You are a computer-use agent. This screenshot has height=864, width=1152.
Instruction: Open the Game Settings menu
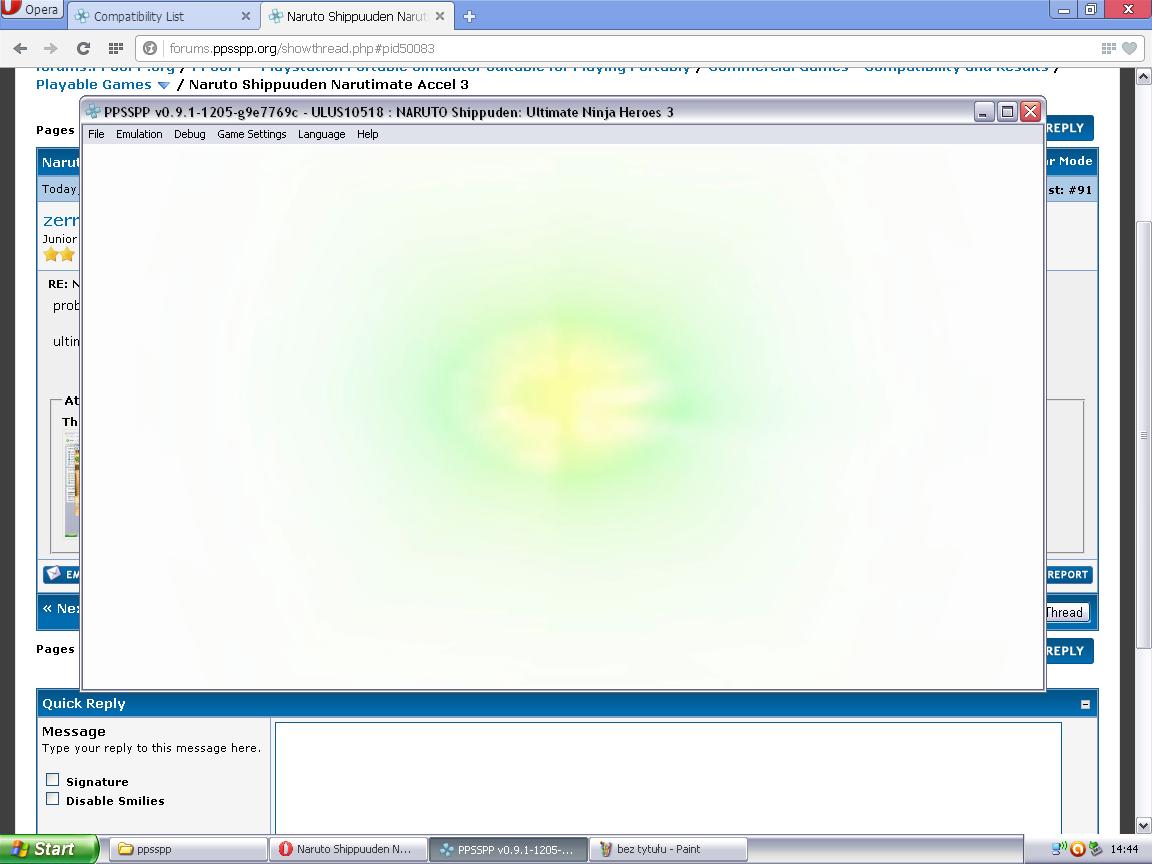[x=251, y=134]
